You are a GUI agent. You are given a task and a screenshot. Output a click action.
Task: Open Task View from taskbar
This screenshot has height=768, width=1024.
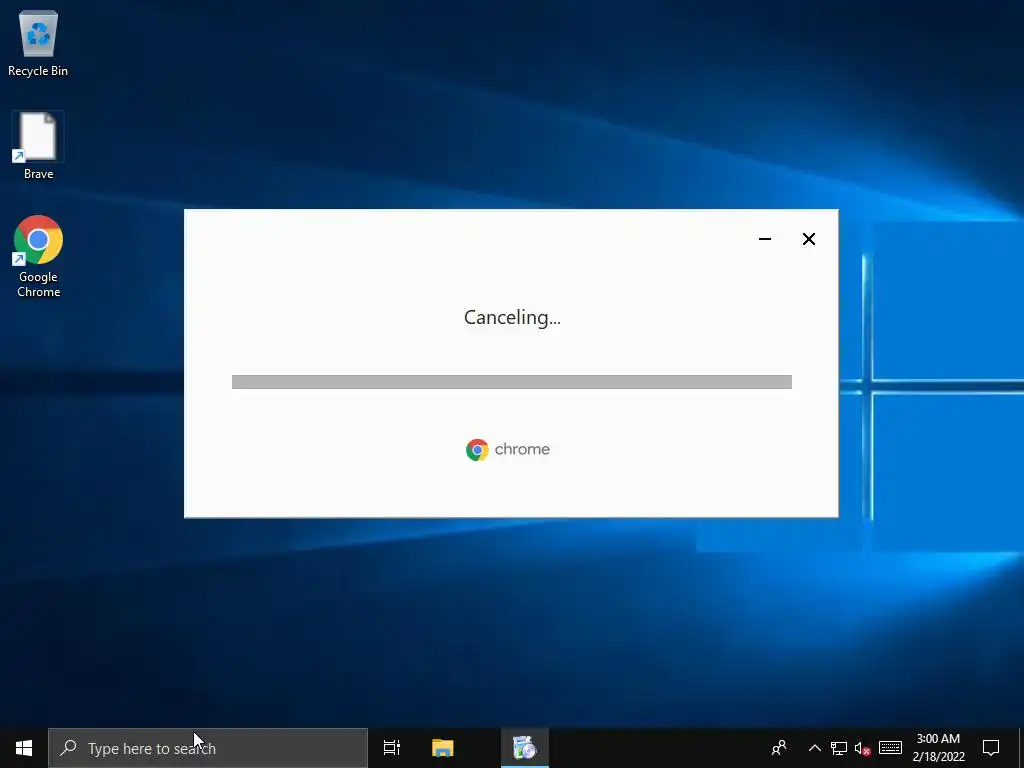pyautogui.click(x=392, y=748)
